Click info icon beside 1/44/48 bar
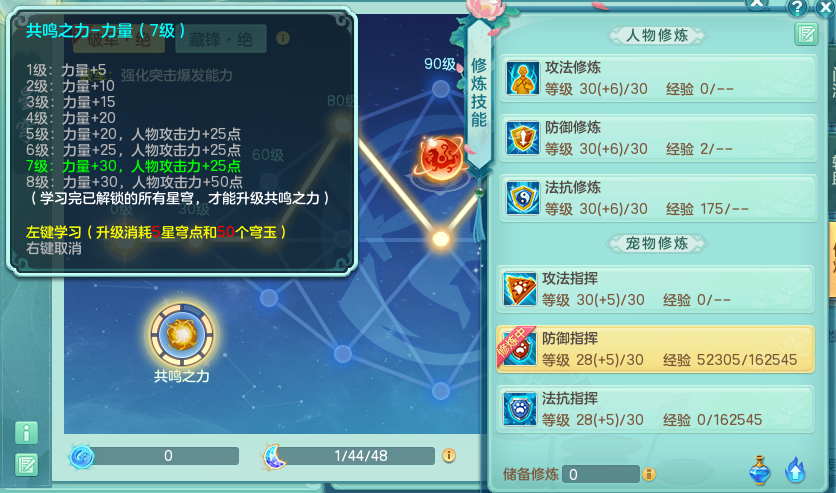The height and width of the screenshot is (493, 836). pyautogui.click(x=449, y=455)
